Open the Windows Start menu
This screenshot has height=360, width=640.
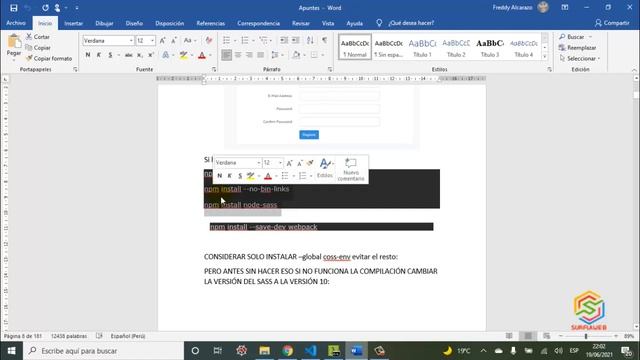click(x=11, y=351)
